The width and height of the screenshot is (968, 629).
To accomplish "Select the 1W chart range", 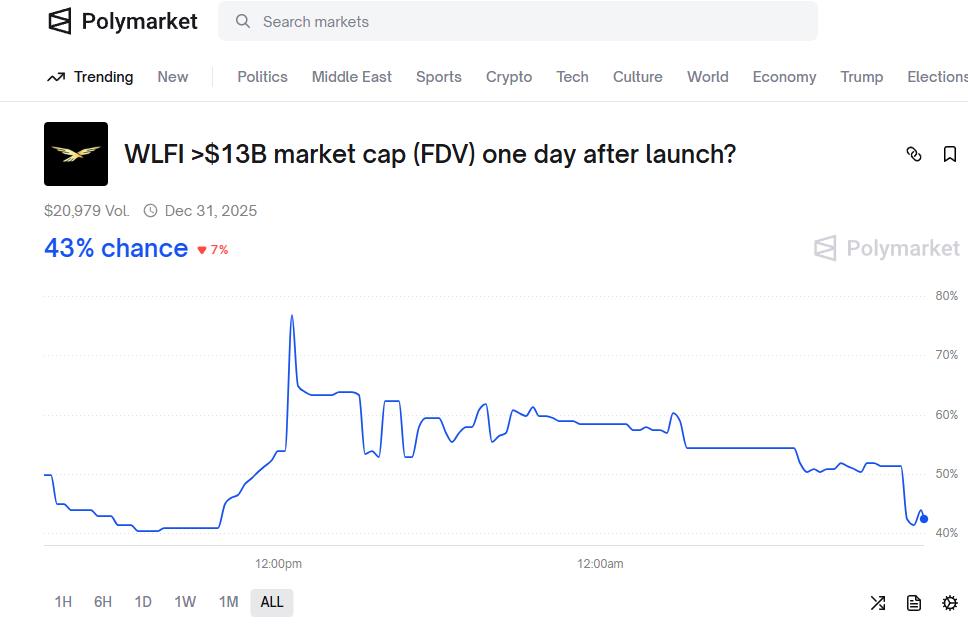I will point(185,602).
